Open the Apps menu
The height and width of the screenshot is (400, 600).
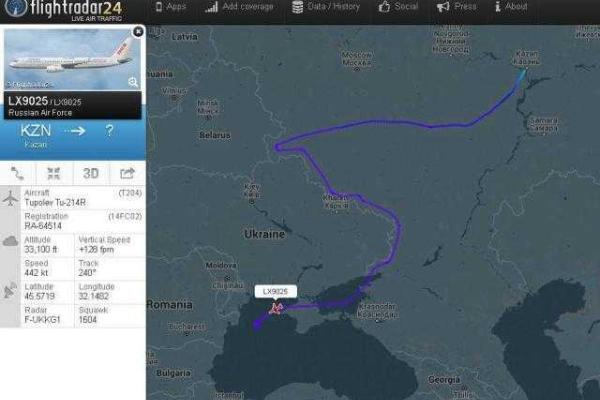171,7
